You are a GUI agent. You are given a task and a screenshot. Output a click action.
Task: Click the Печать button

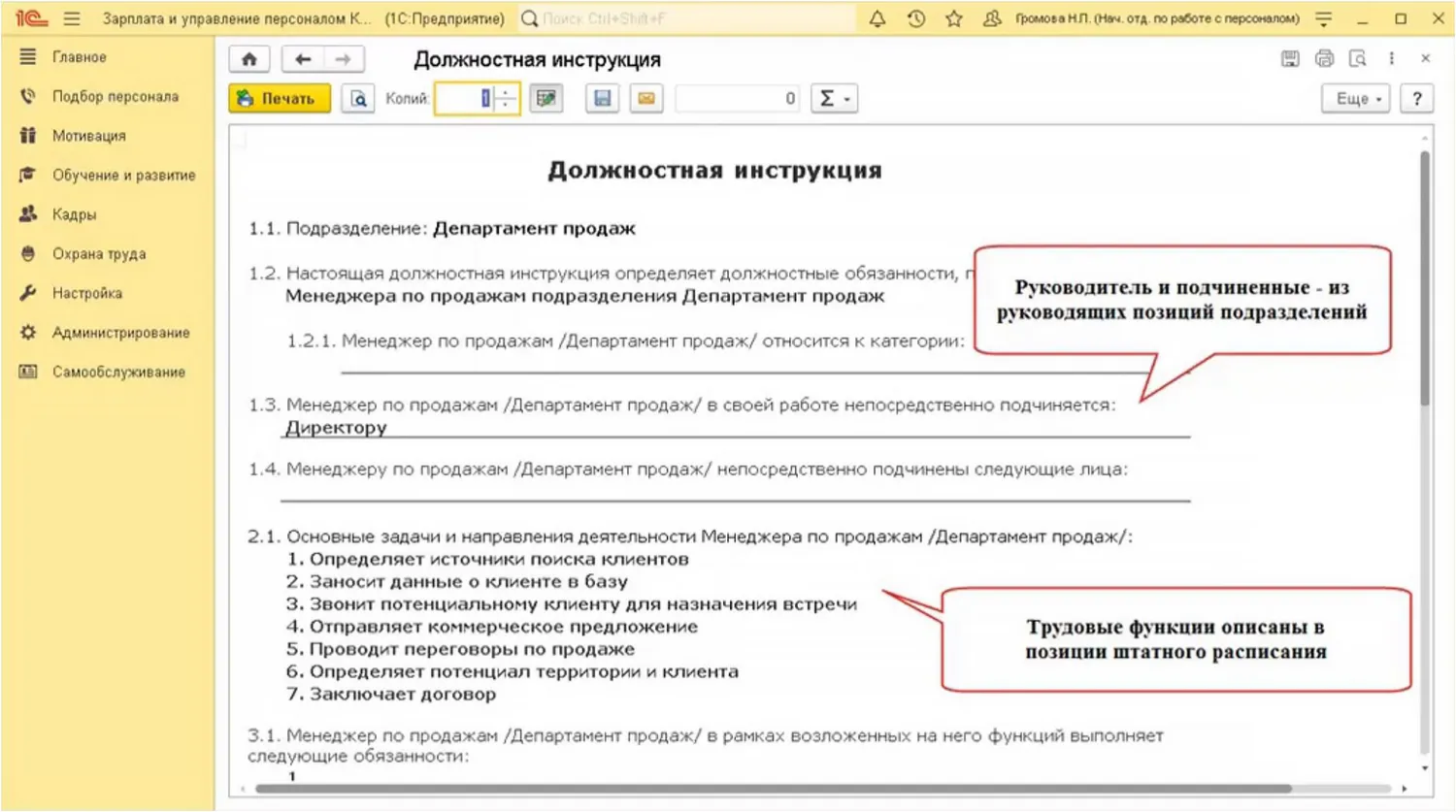pos(280,98)
